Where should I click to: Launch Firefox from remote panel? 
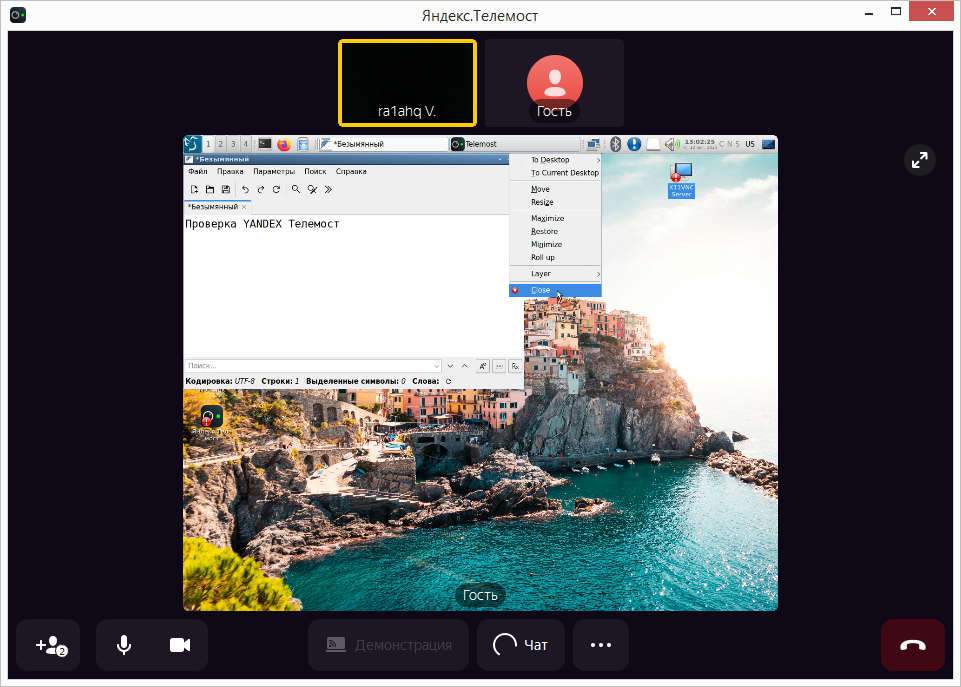pyautogui.click(x=283, y=144)
